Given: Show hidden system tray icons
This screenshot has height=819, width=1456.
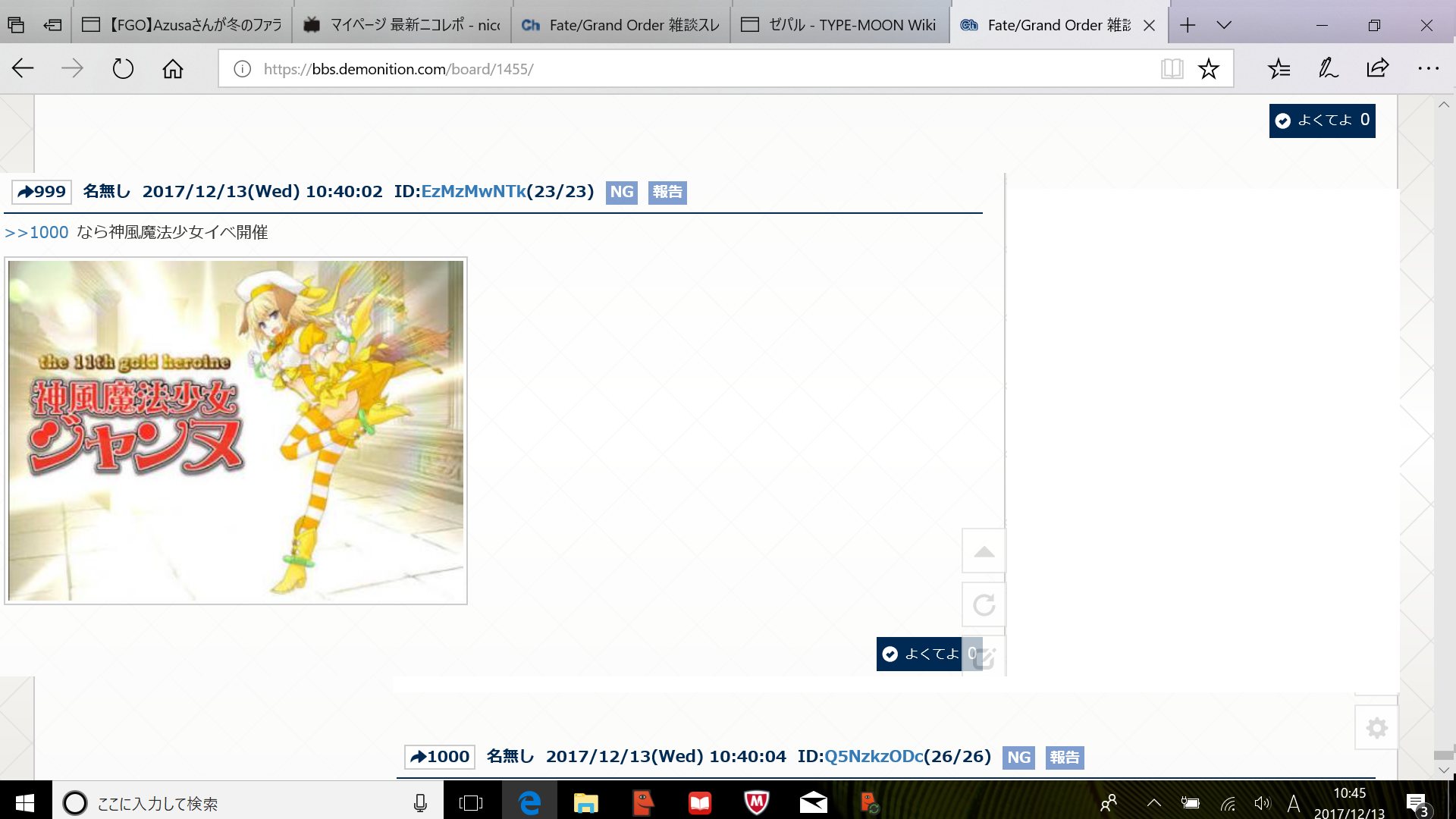Looking at the screenshot, I should (1153, 803).
